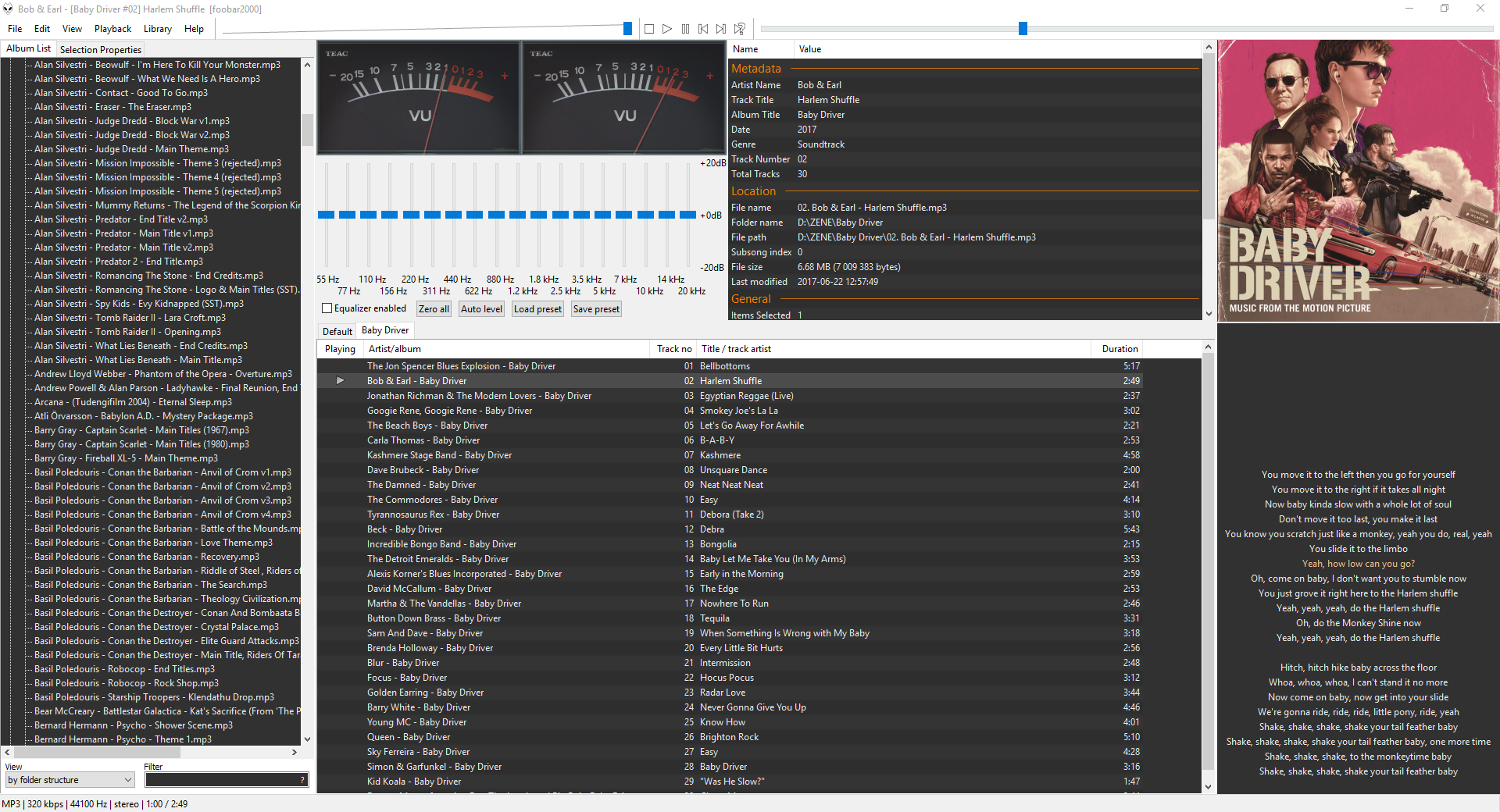This screenshot has width=1500, height=812.
Task: Switch to the Album List tab
Action: pos(28,48)
